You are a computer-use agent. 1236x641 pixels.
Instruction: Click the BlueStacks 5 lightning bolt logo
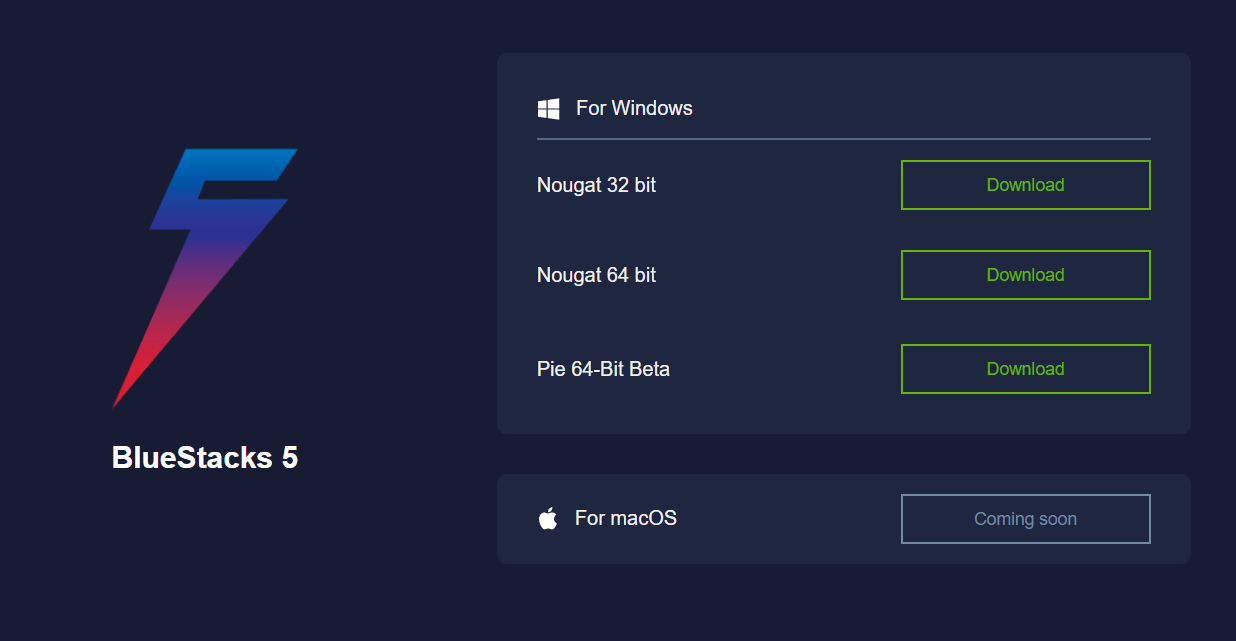click(x=204, y=277)
